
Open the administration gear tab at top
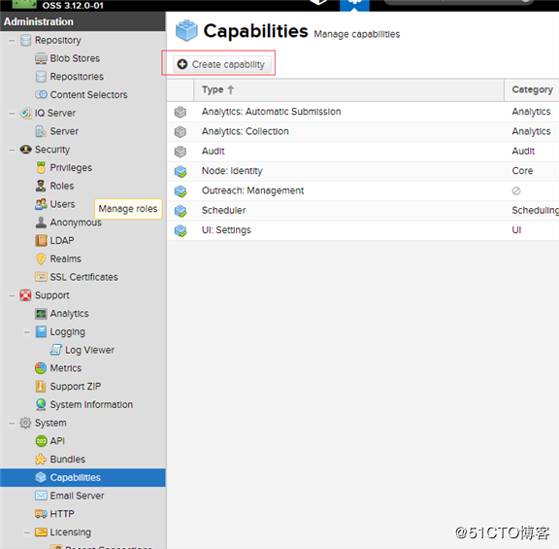click(355, 4)
